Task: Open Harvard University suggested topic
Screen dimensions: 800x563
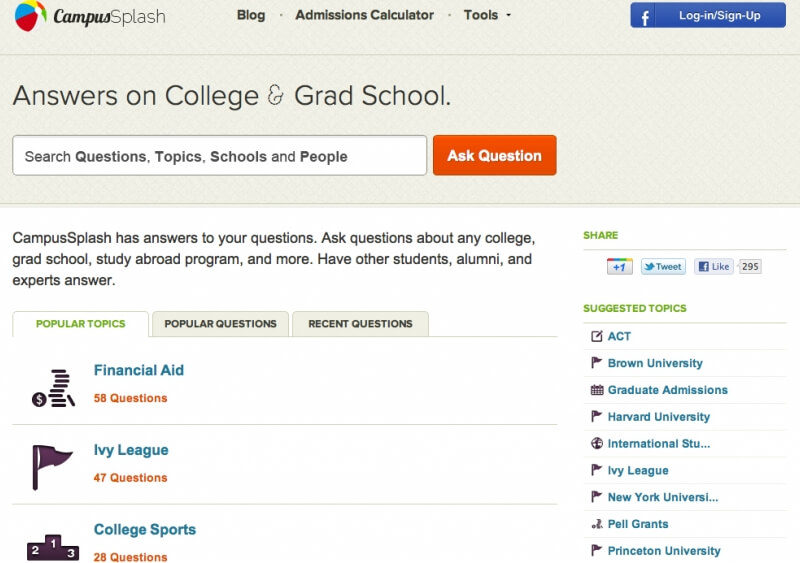Action: coord(659,417)
